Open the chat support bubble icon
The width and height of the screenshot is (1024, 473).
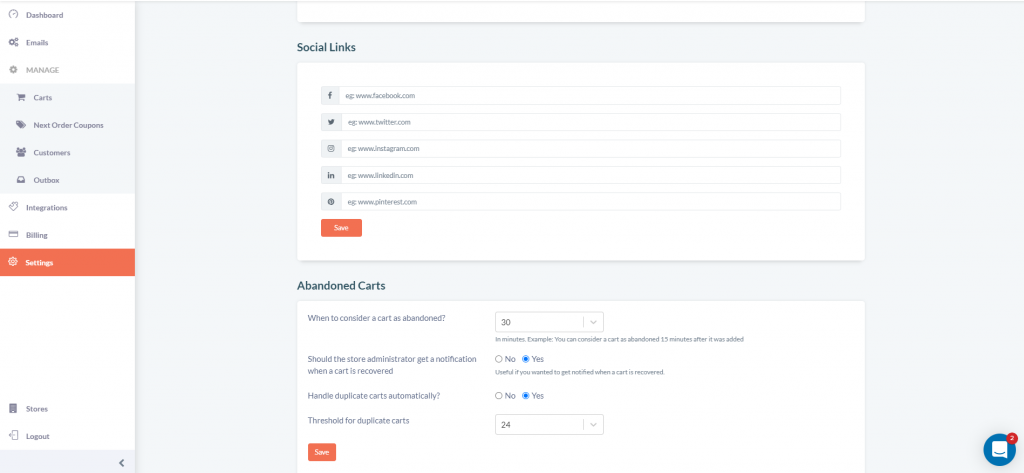click(x=999, y=449)
